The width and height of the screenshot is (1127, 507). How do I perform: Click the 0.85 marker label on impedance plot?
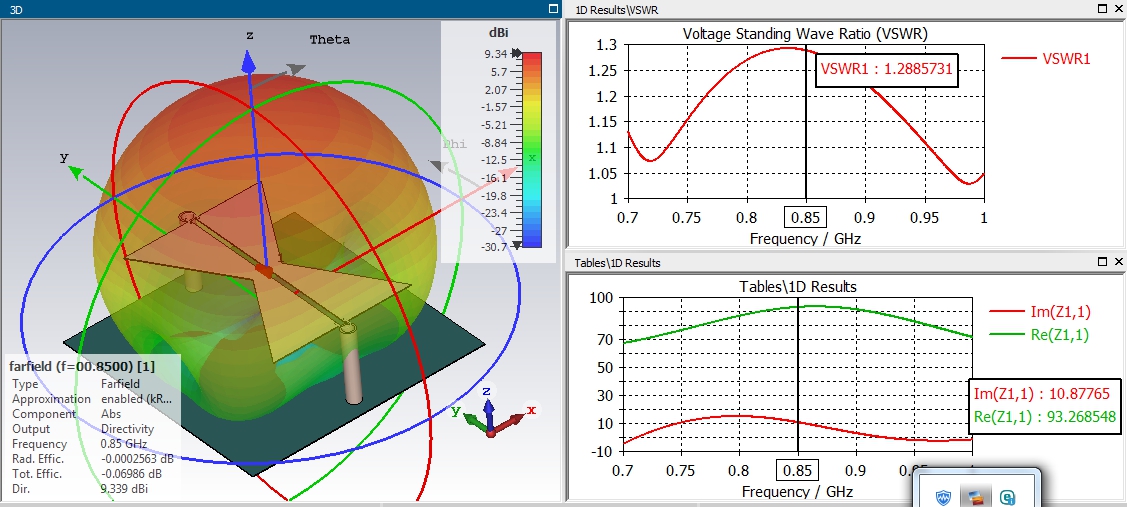tap(799, 470)
